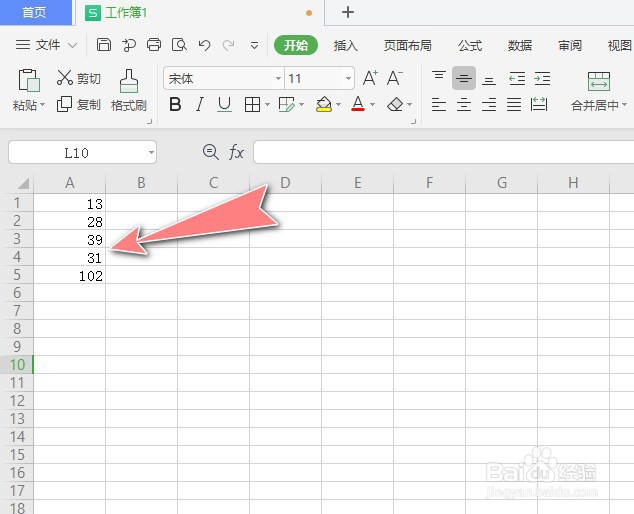Image resolution: width=634 pixels, height=514 pixels.
Task: Apply the red font color
Action: point(358,105)
